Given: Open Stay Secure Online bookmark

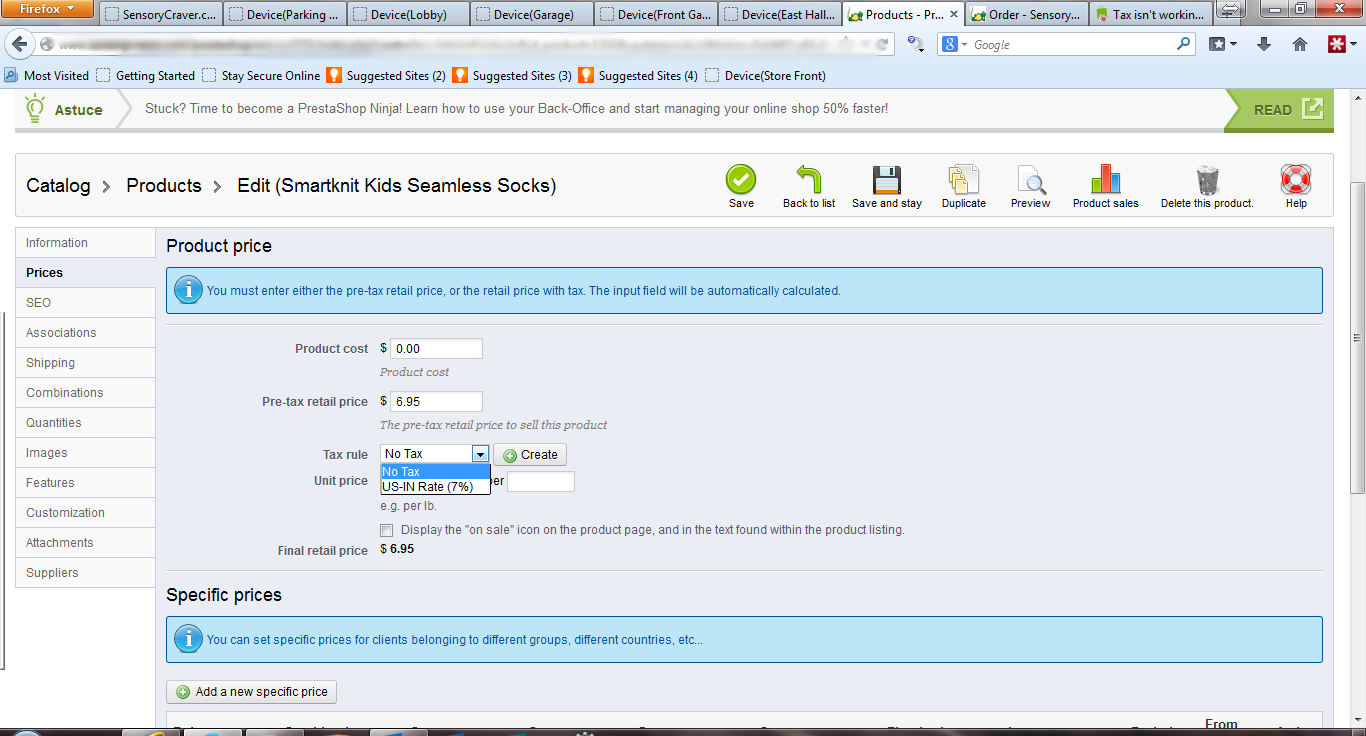Looking at the screenshot, I should pos(261,75).
